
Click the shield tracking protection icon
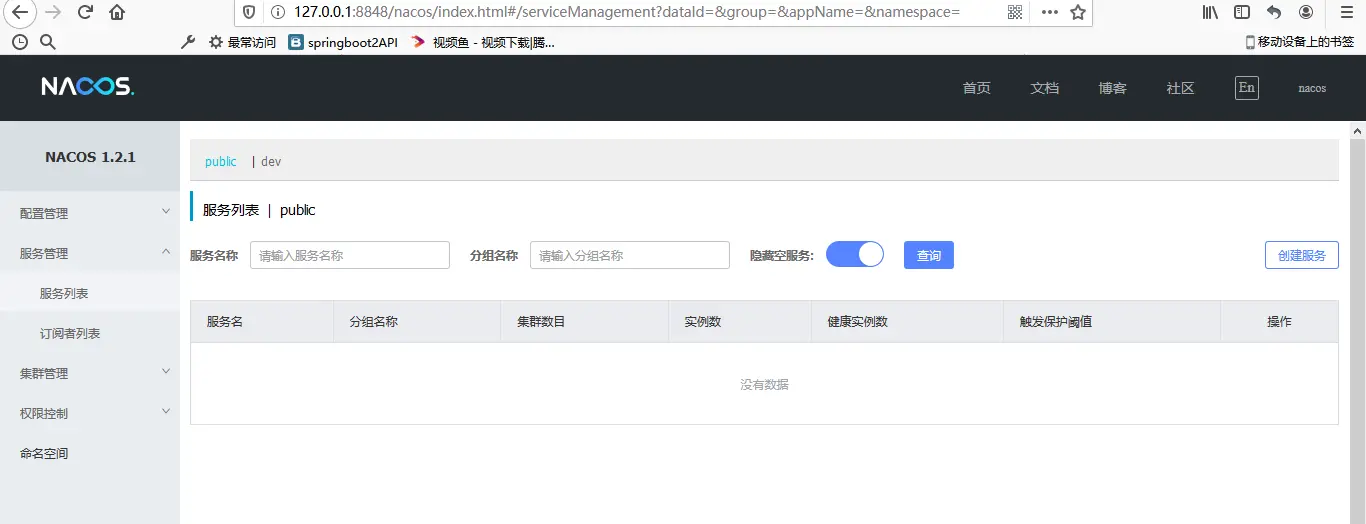click(250, 12)
